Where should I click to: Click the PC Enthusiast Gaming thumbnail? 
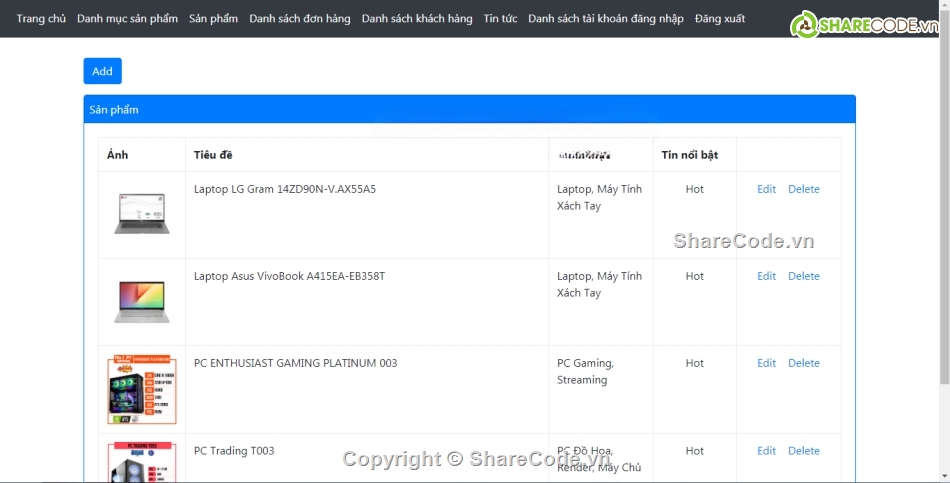[142, 389]
